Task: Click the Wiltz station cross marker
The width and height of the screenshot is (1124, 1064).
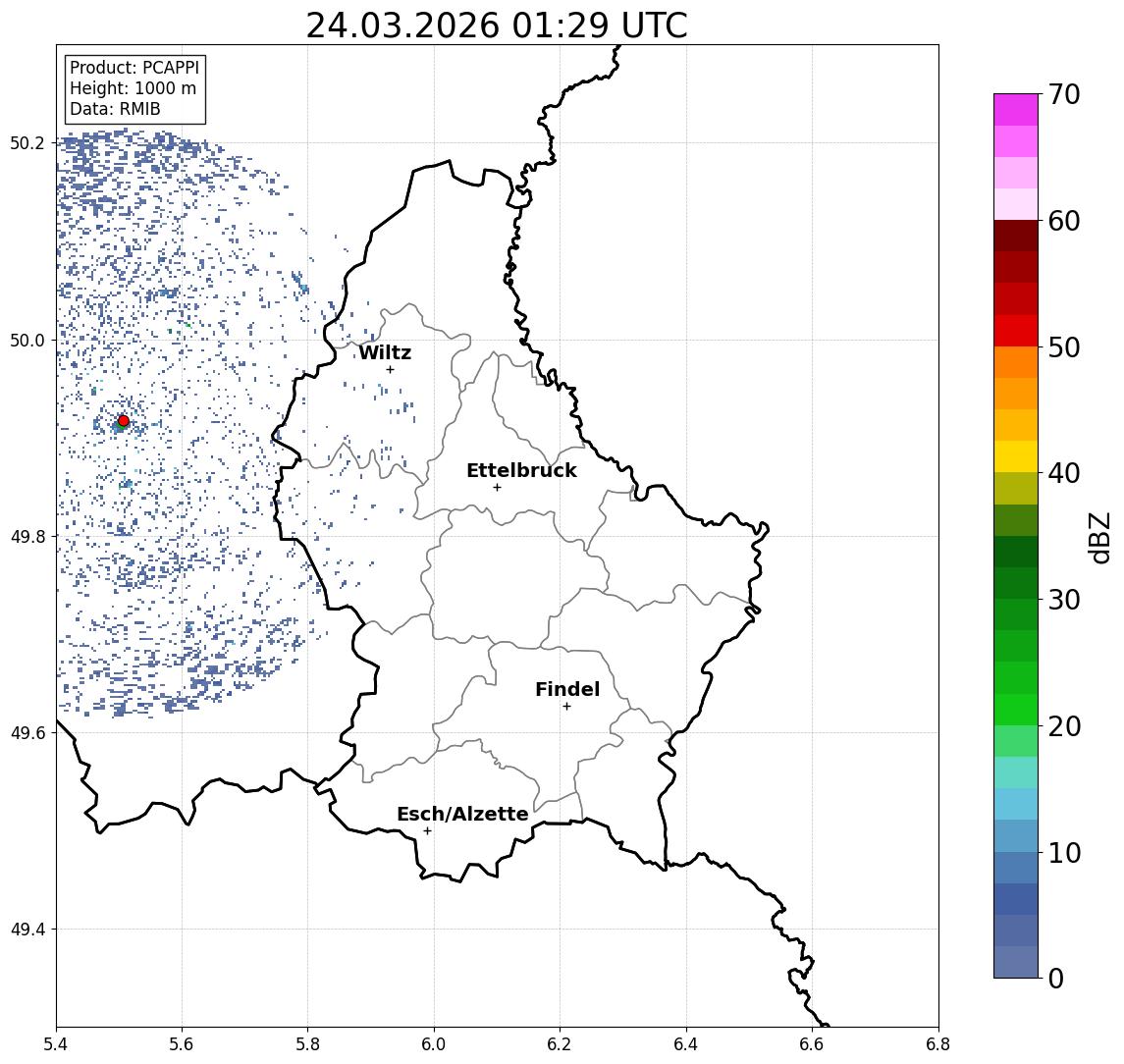Action: (x=390, y=369)
